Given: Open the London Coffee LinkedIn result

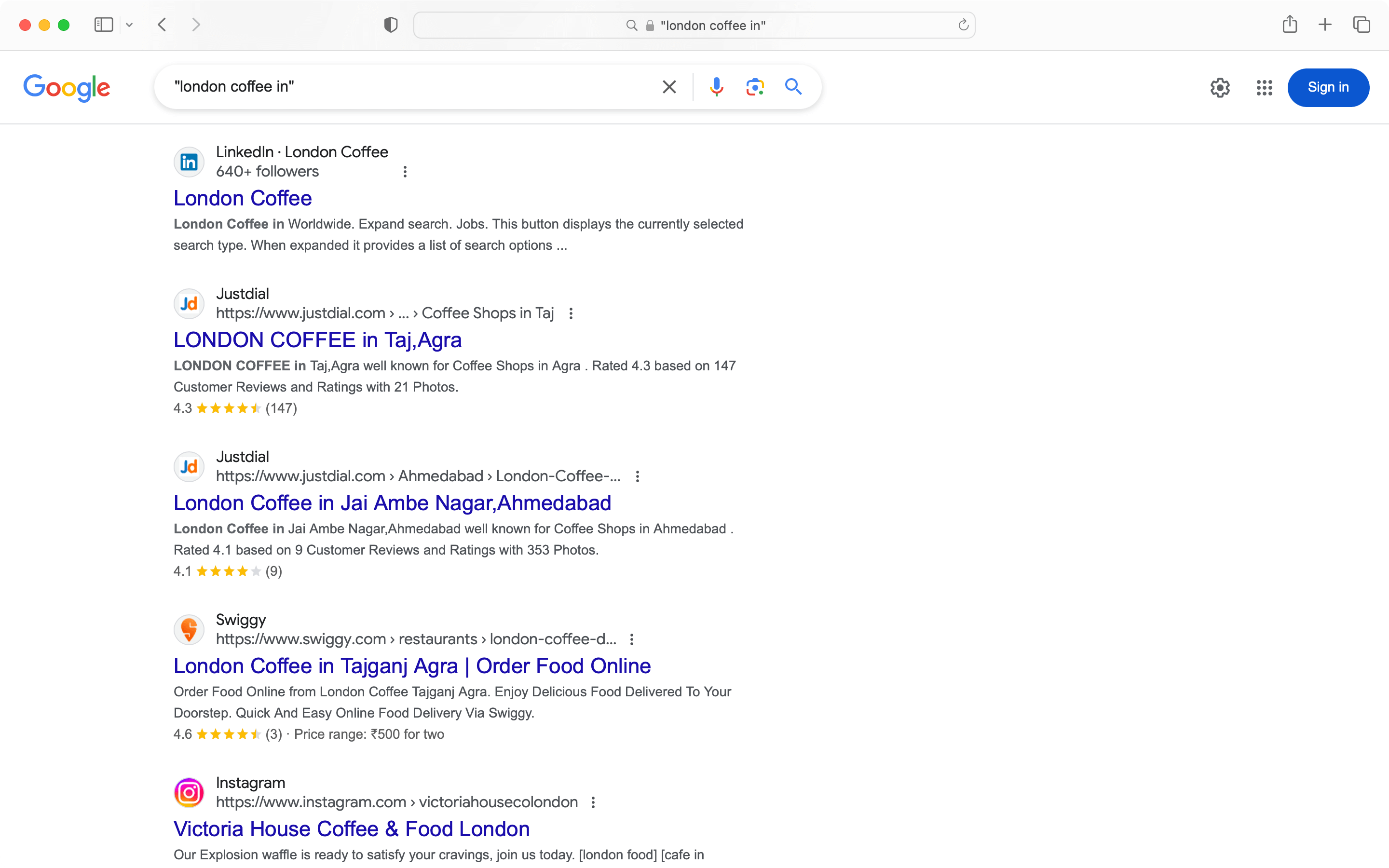Looking at the screenshot, I should coord(243,198).
